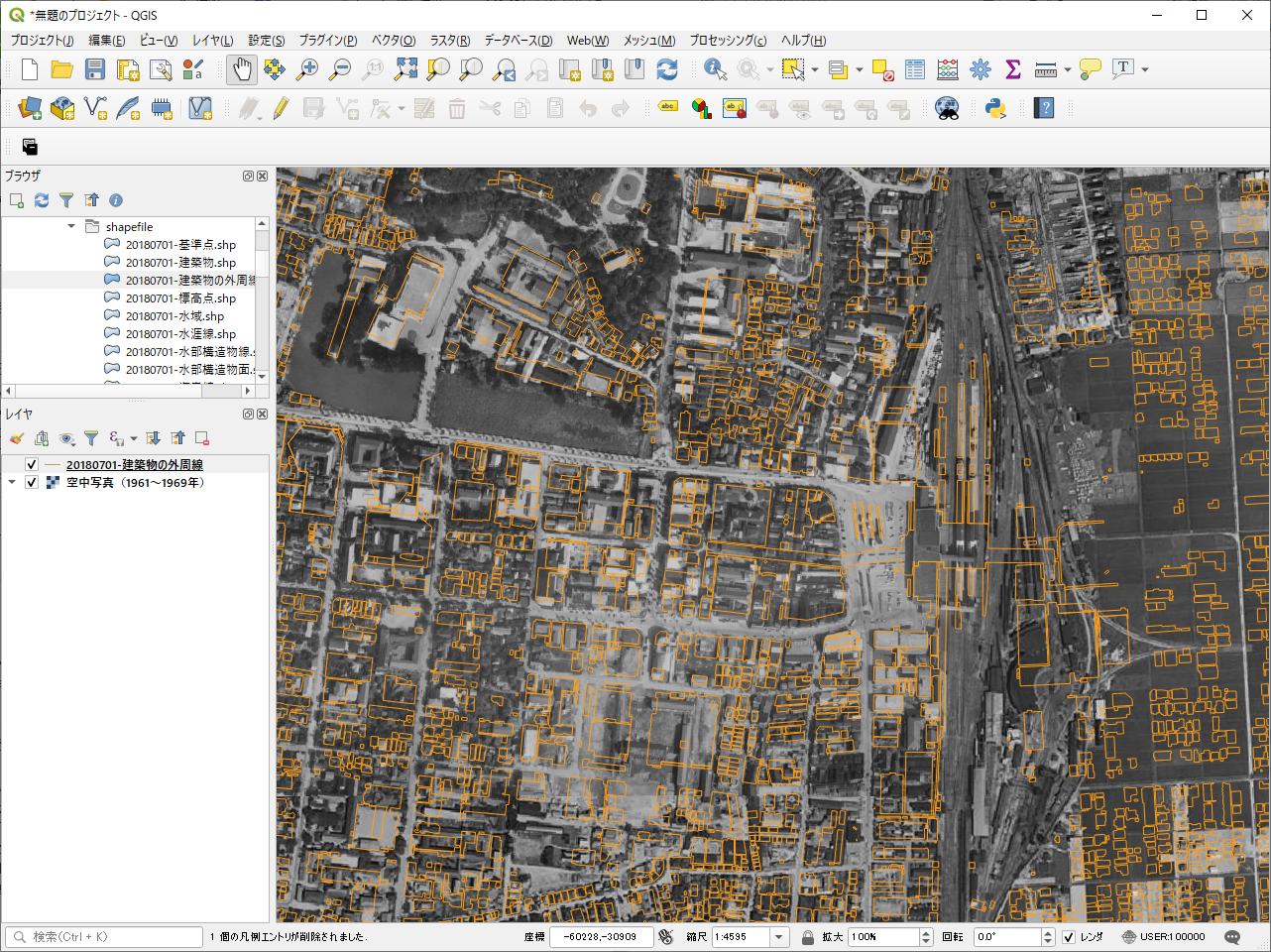Hide the 空中写真（1961～1969年）layer

[31, 482]
